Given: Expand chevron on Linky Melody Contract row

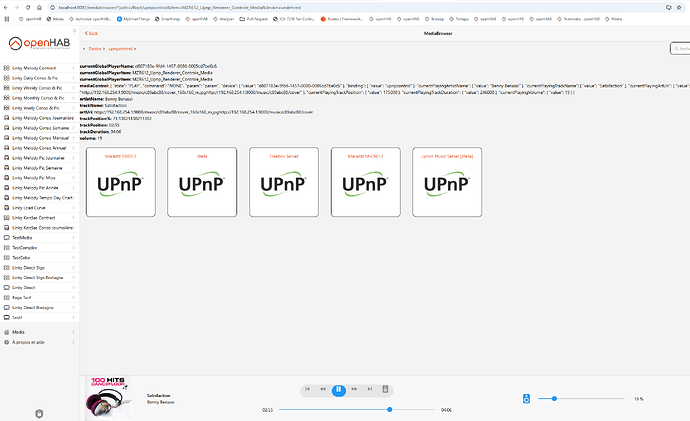Looking at the screenshot, I should pos(73,68).
